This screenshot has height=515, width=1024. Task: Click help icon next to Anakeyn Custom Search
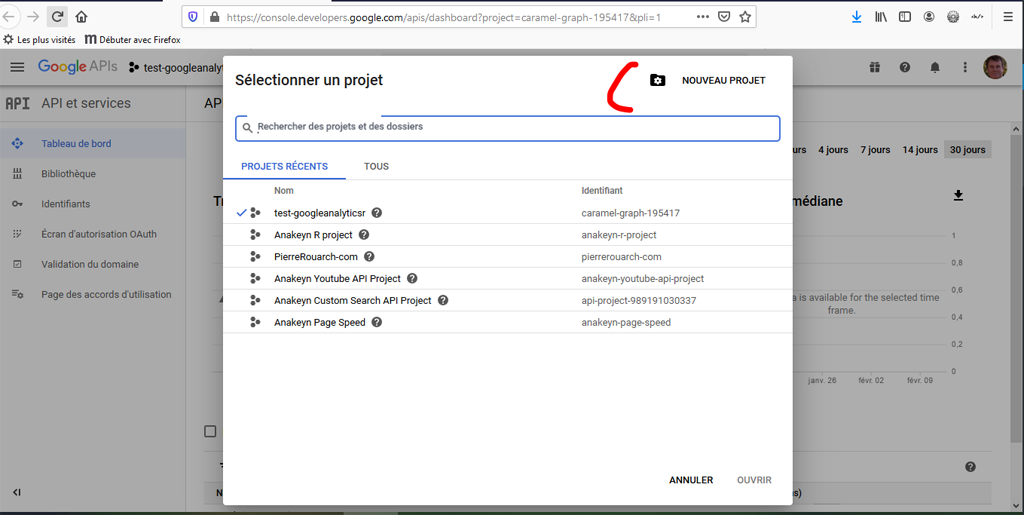[443, 300]
